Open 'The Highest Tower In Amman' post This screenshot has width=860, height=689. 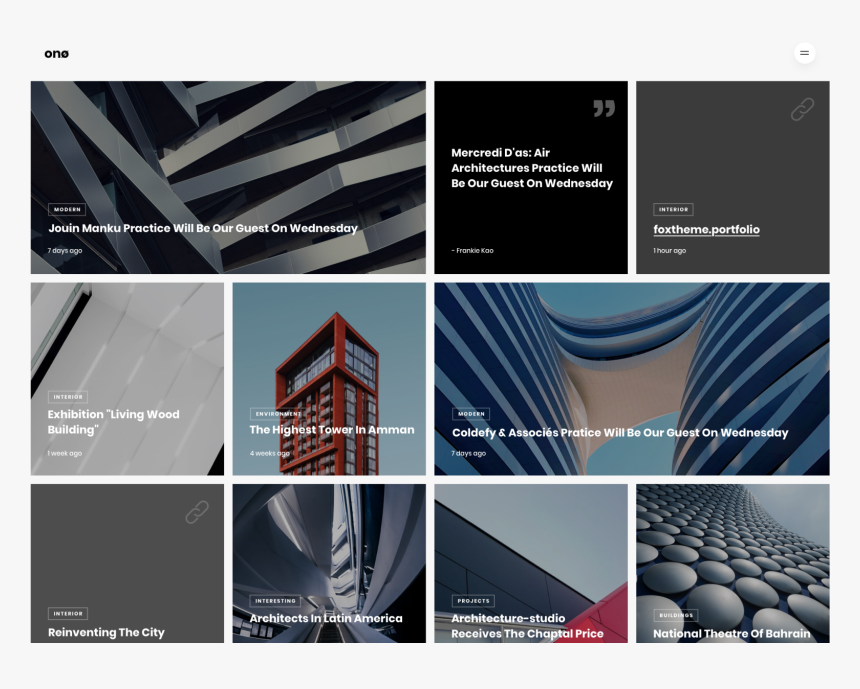pyautogui.click(x=332, y=430)
